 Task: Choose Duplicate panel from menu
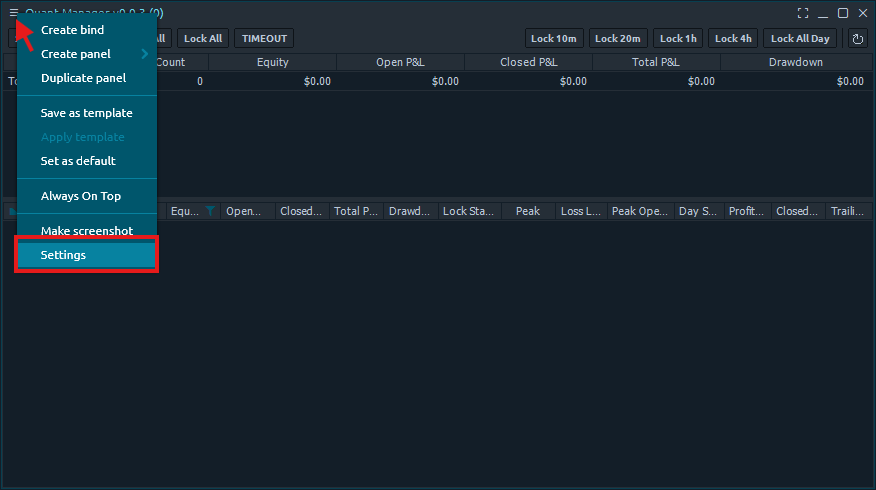tap(83, 78)
